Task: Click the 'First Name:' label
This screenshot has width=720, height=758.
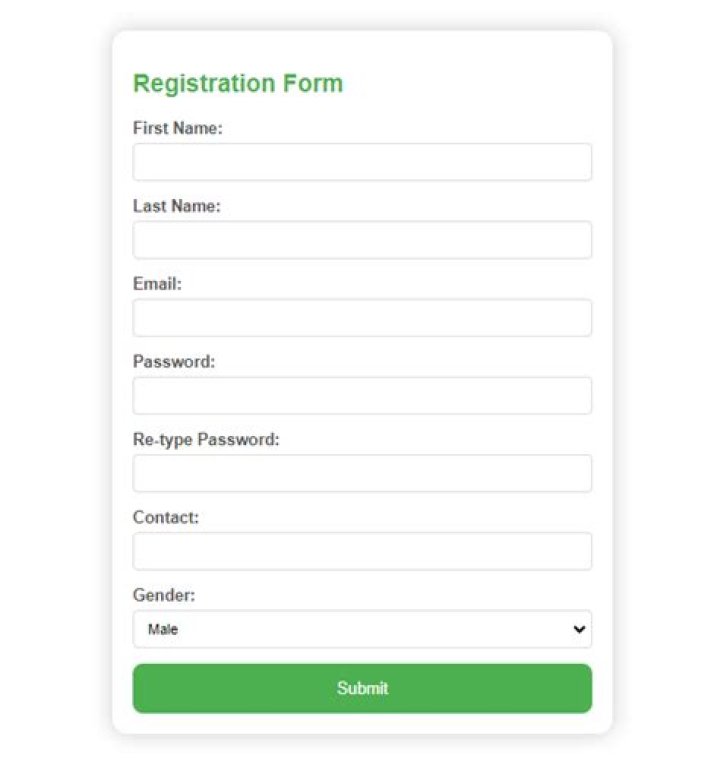Action: [177, 128]
